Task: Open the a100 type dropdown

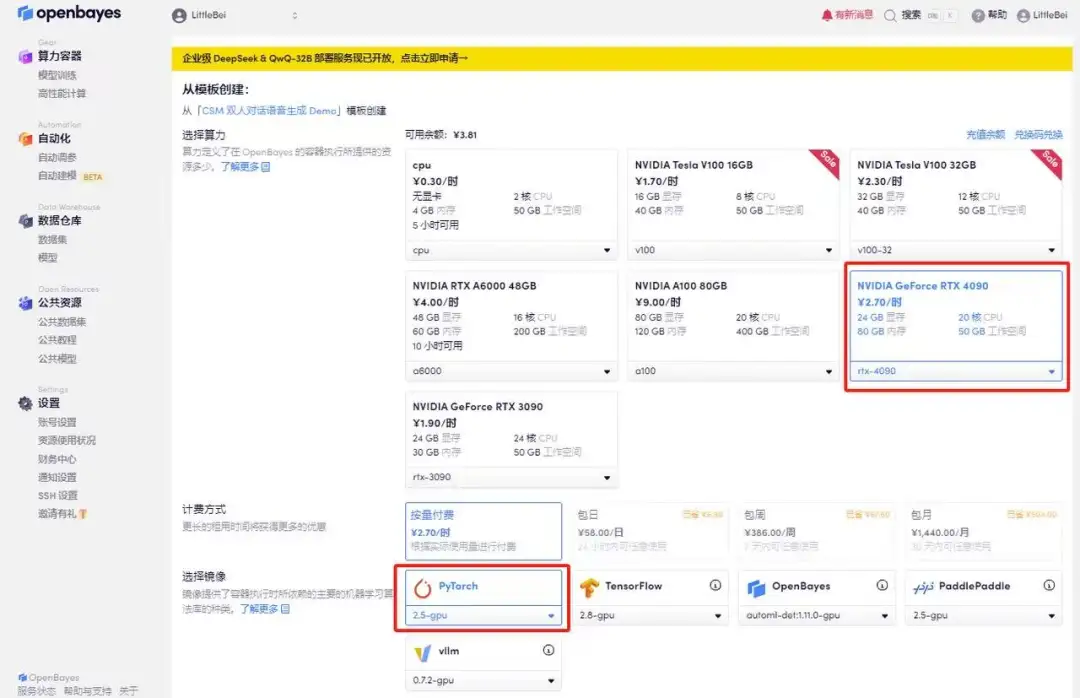Action: (734, 371)
